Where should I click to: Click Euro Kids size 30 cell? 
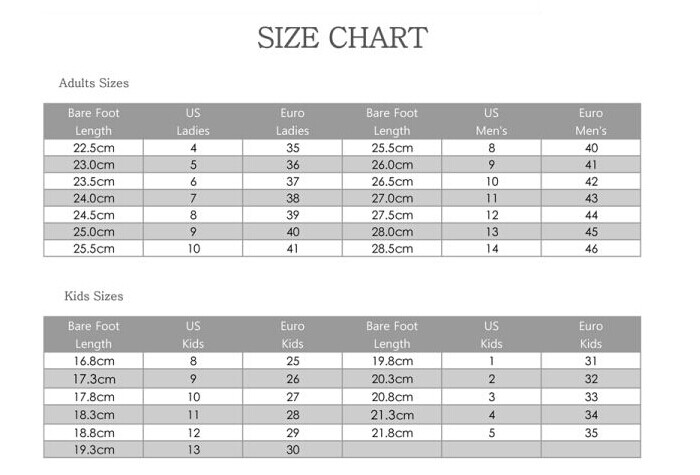coord(292,450)
